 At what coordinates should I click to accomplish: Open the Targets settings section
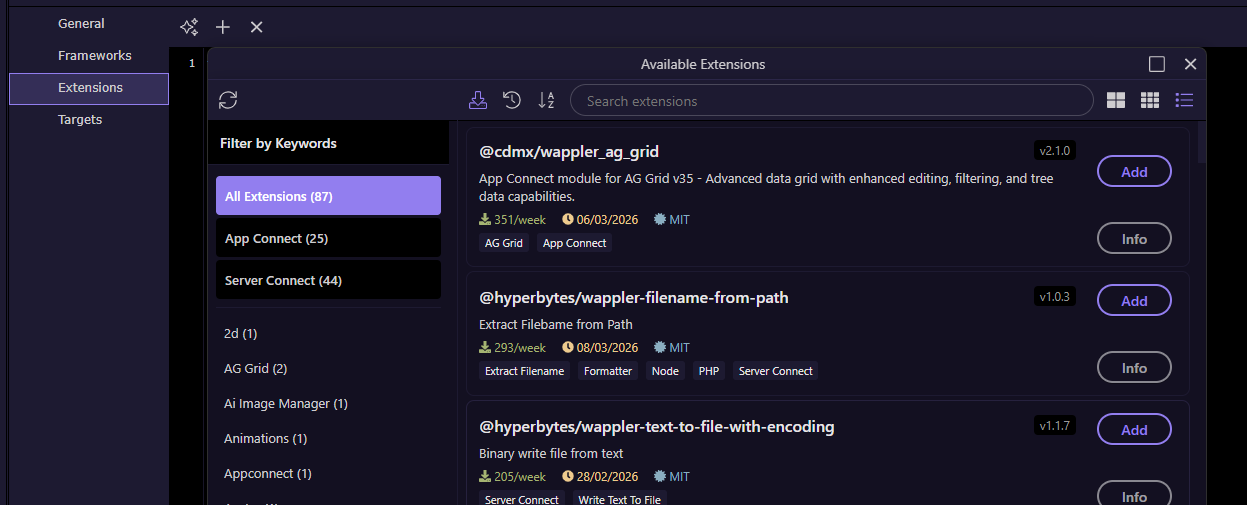click(x=80, y=120)
